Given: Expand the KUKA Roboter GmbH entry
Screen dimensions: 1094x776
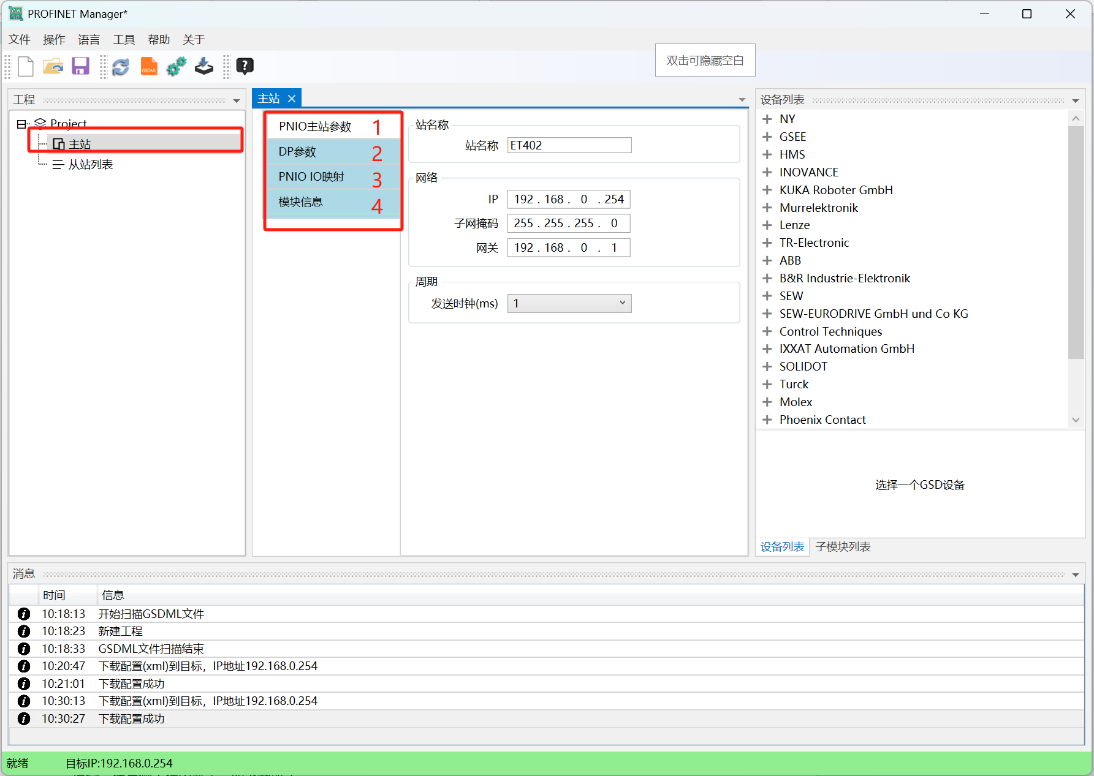Looking at the screenshot, I should pyautogui.click(x=767, y=190).
